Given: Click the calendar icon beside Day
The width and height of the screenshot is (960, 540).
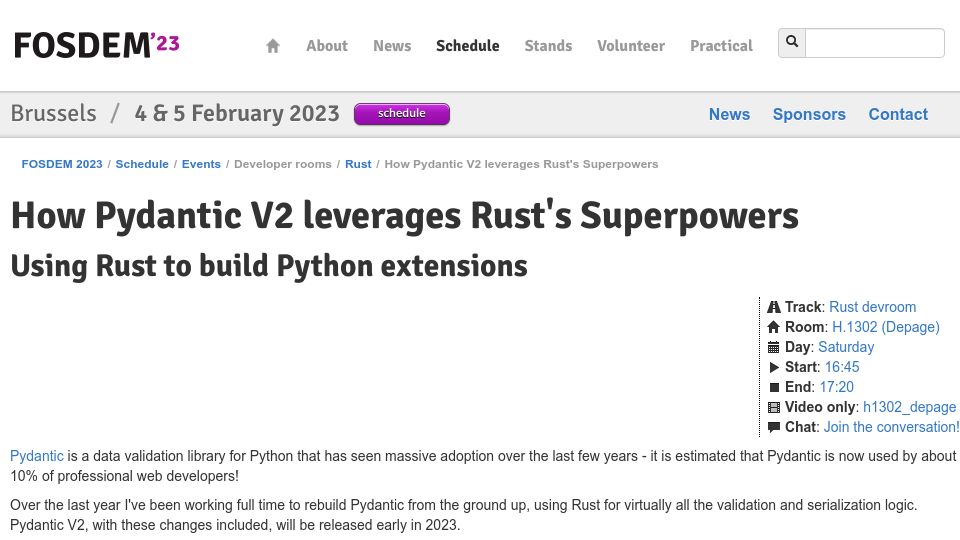Looking at the screenshot, I should (774, 348).
